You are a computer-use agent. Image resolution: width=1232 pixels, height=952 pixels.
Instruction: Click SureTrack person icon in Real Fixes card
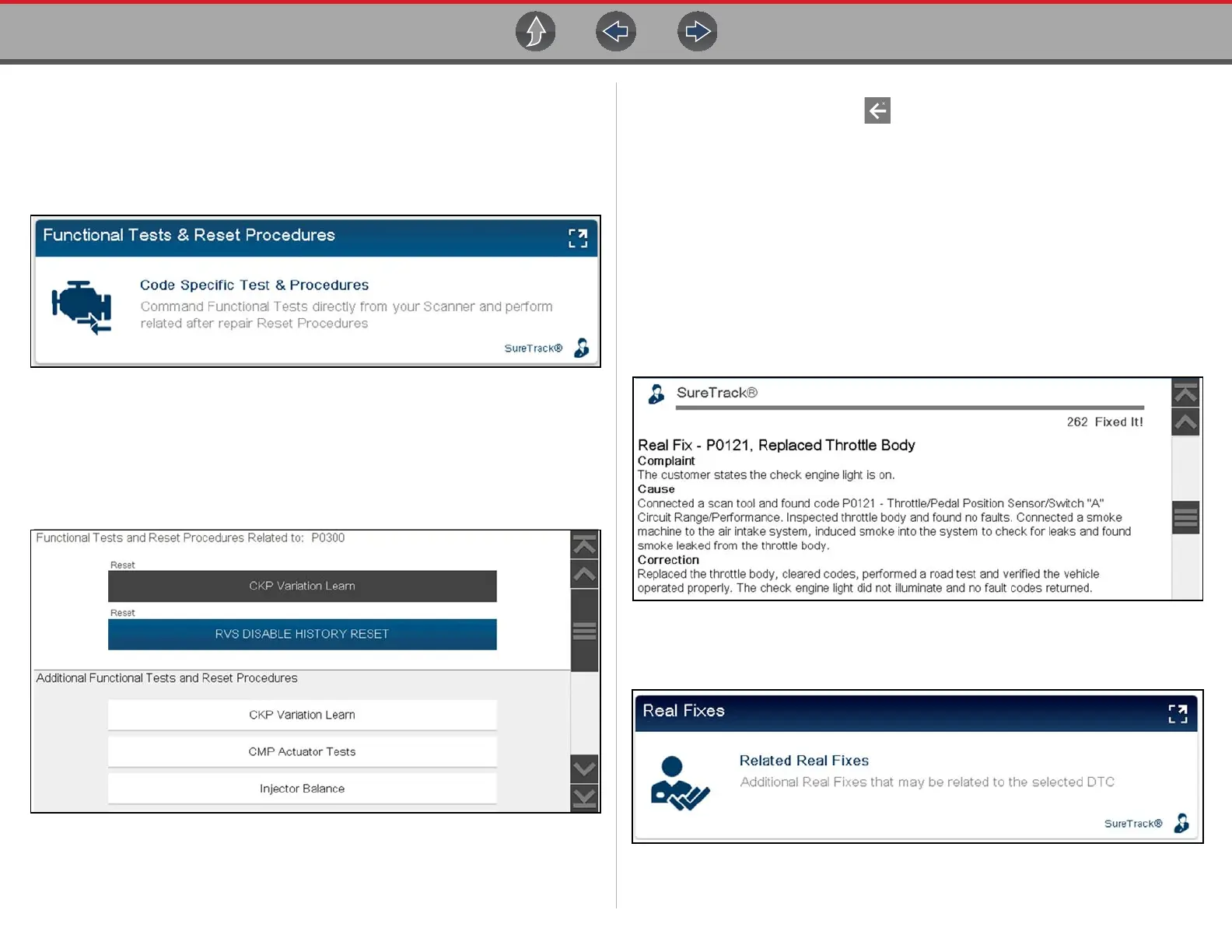point(1181,823)
